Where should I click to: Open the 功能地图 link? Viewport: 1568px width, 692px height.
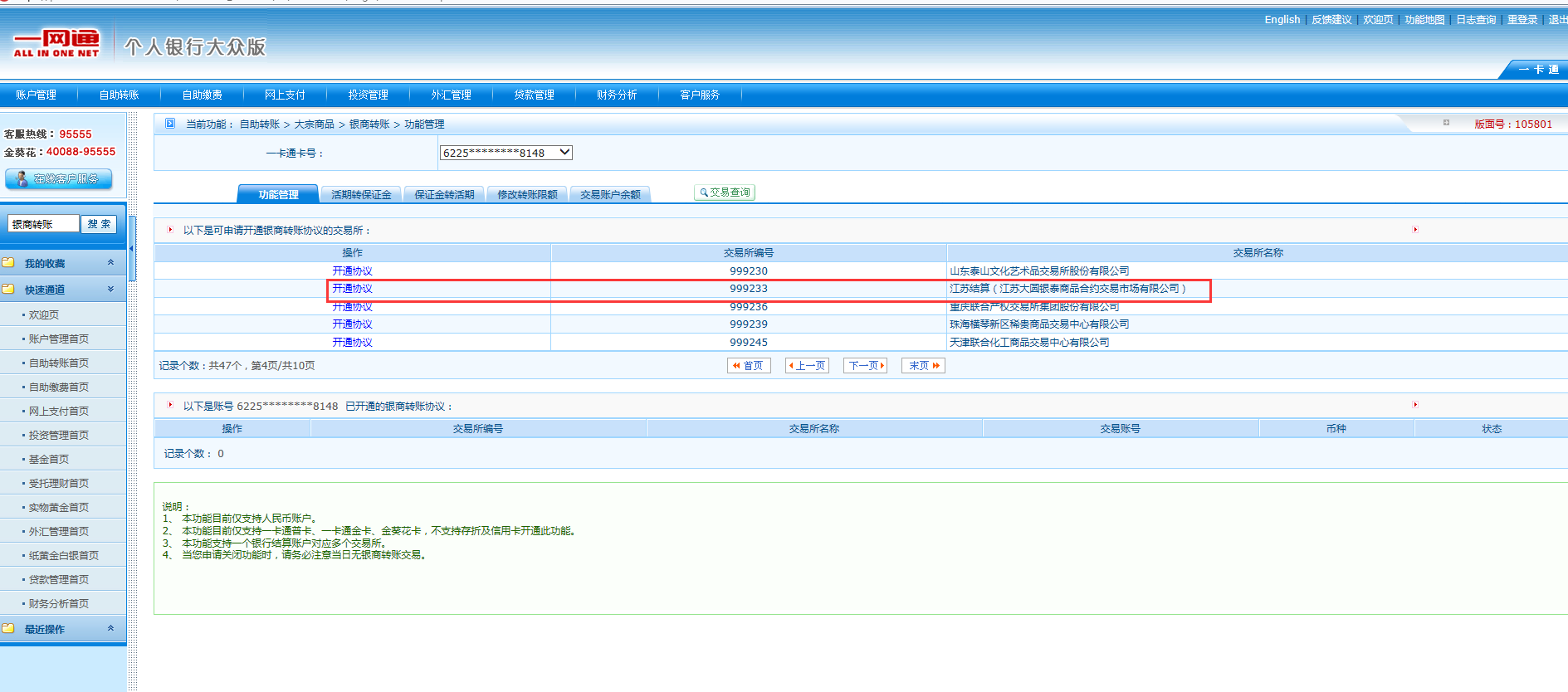tap(1424, 19)
